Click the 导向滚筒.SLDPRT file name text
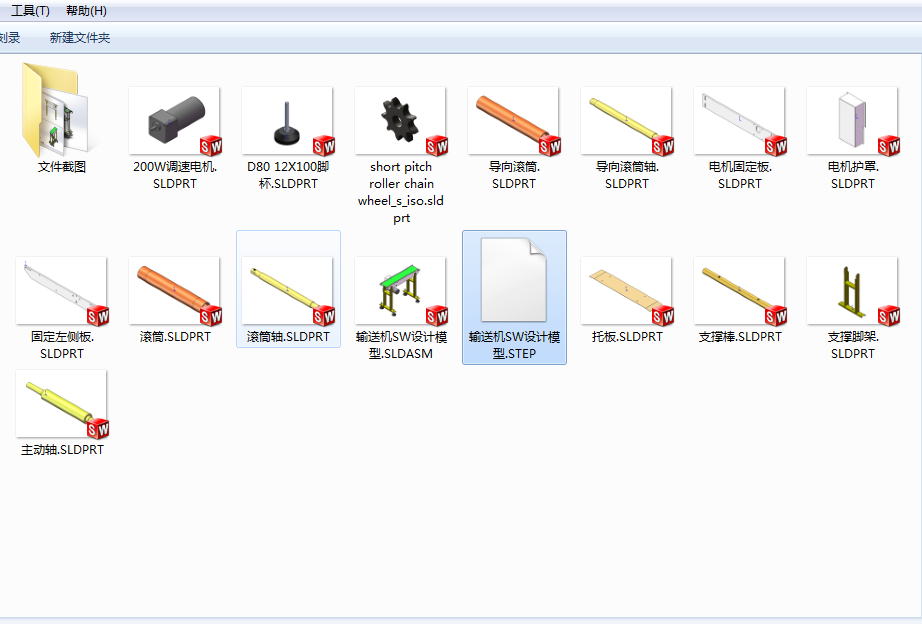Image resolution: width=922 pixels, height=624 pixels. 513,175
